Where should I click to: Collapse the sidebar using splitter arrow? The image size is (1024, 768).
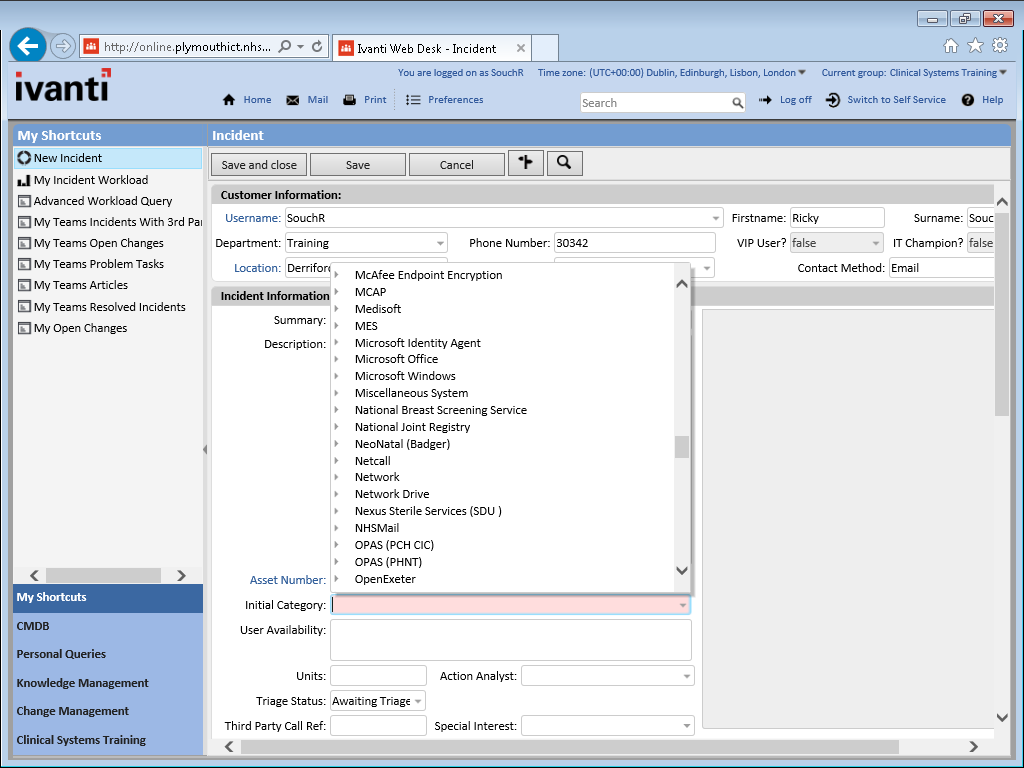click(205, 449)
